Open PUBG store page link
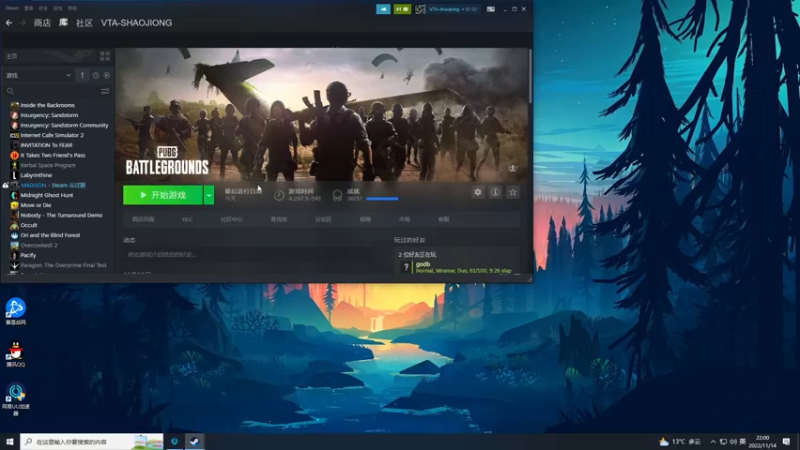The image size is (800, 450). [143, 219]
